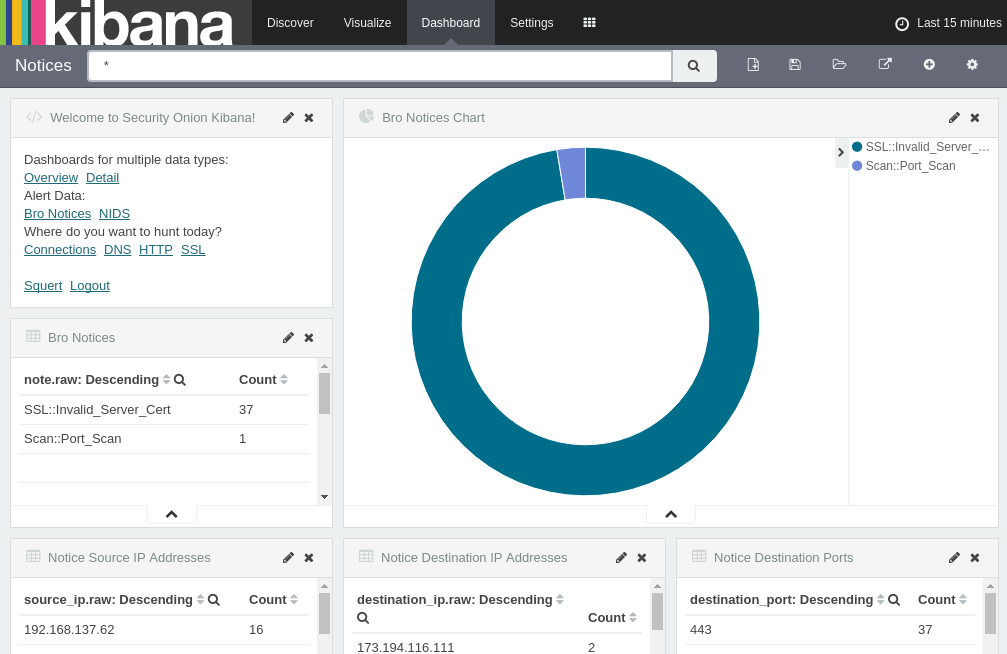Save the current dashboard
Screen dimensions: 1007x654
tap(794, 64)
